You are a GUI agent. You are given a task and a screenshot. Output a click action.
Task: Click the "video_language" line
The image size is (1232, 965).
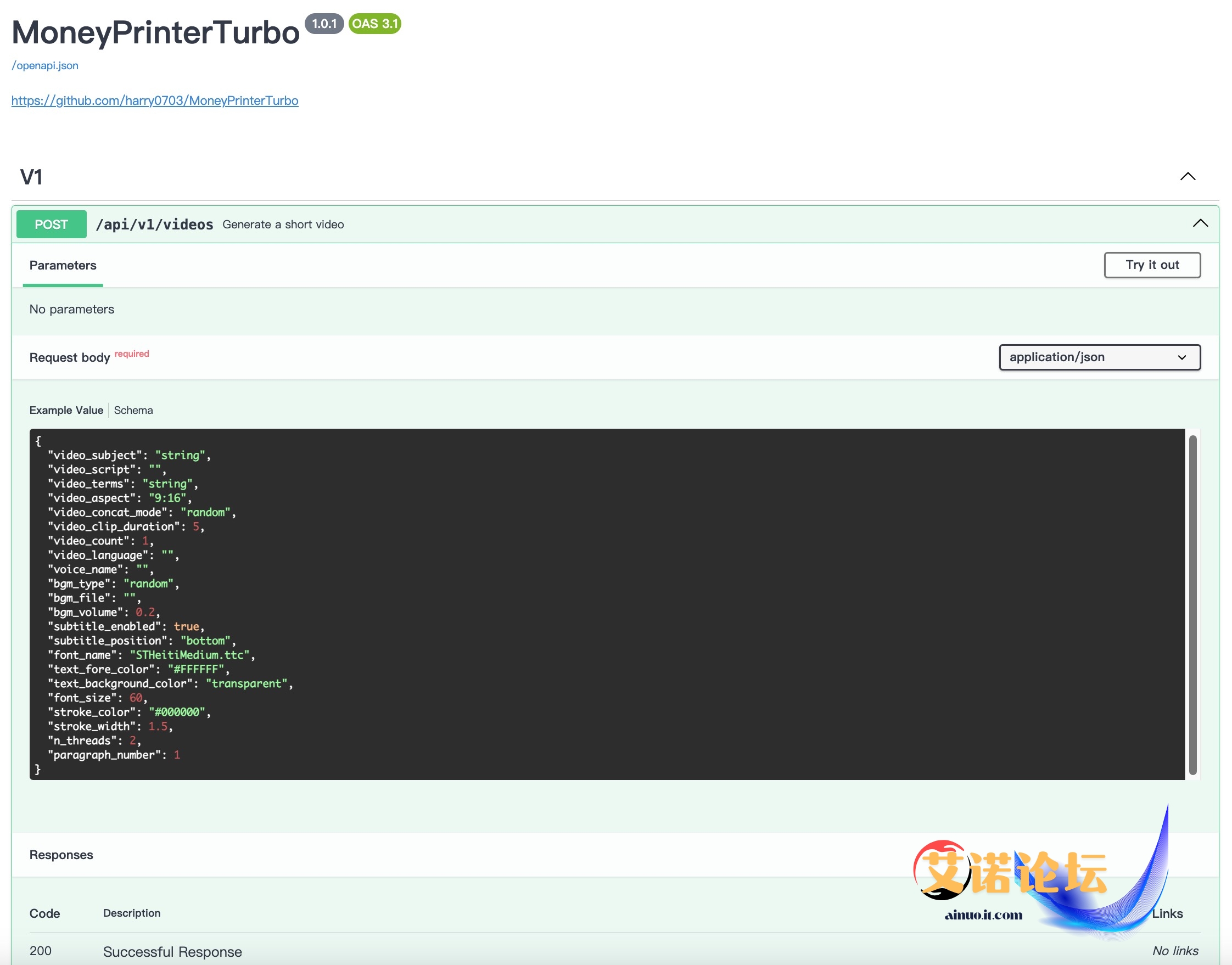coord(114,556)
